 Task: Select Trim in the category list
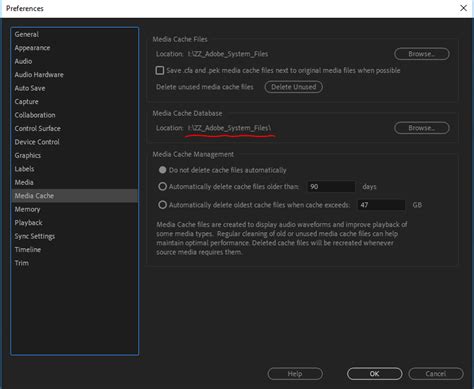click(22, 263)
